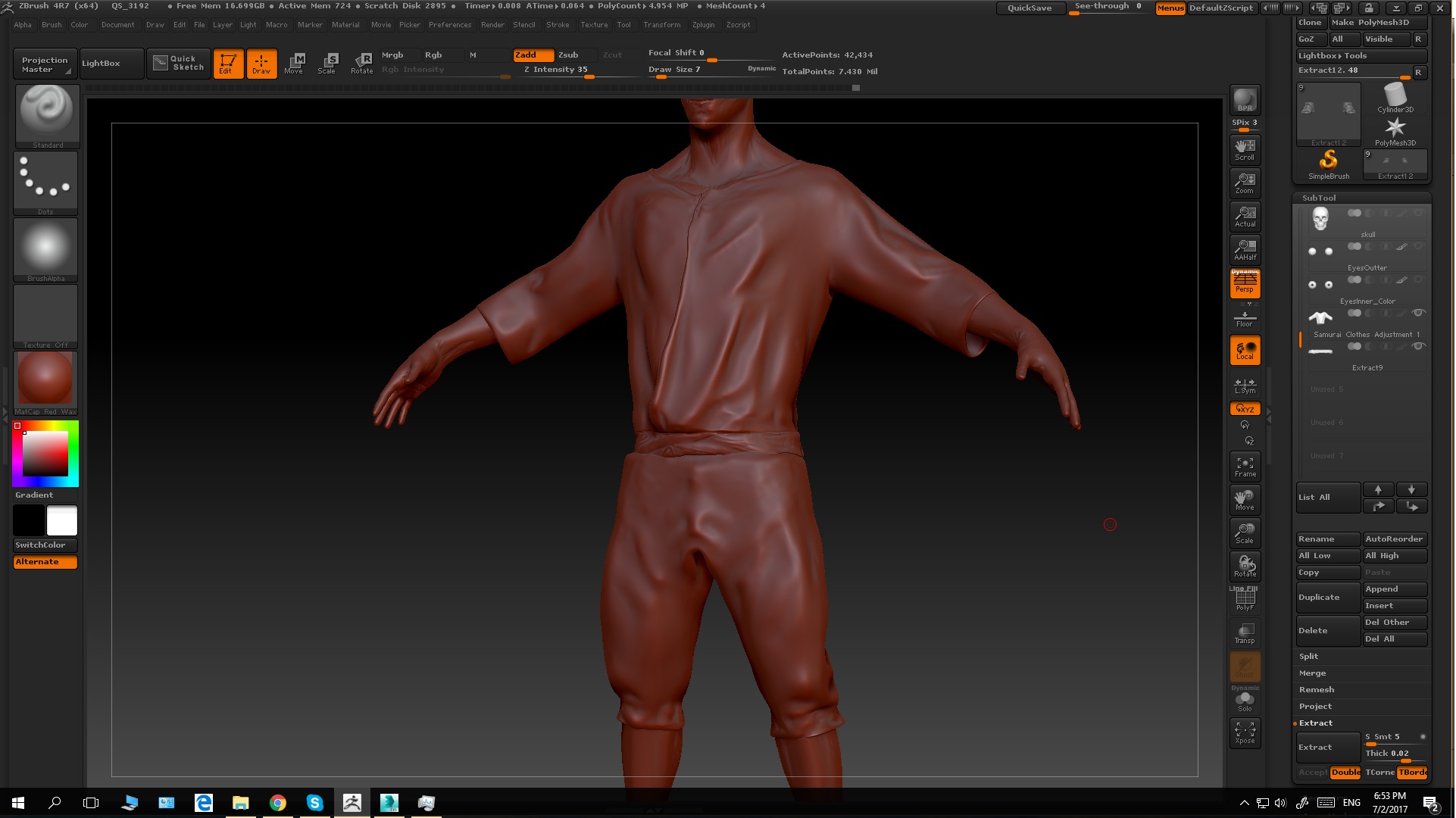Select the black secondary color swatch
This screenshot has width=1456, height=818.
[29, 521]
